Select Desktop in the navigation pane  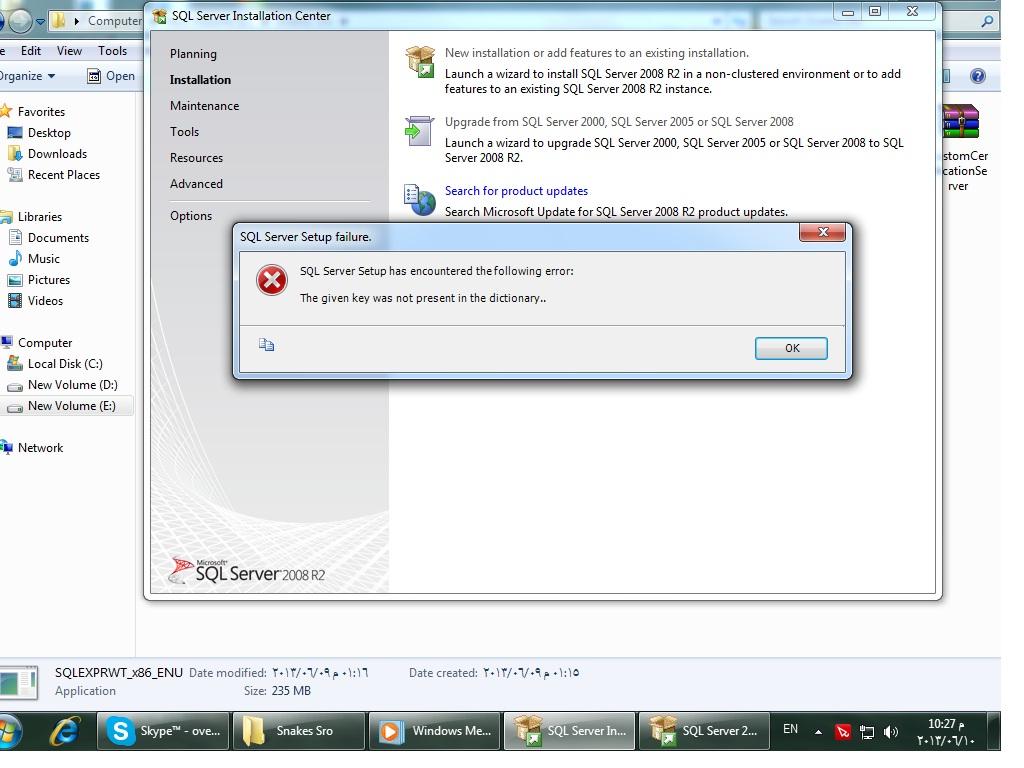coord(49,133)
